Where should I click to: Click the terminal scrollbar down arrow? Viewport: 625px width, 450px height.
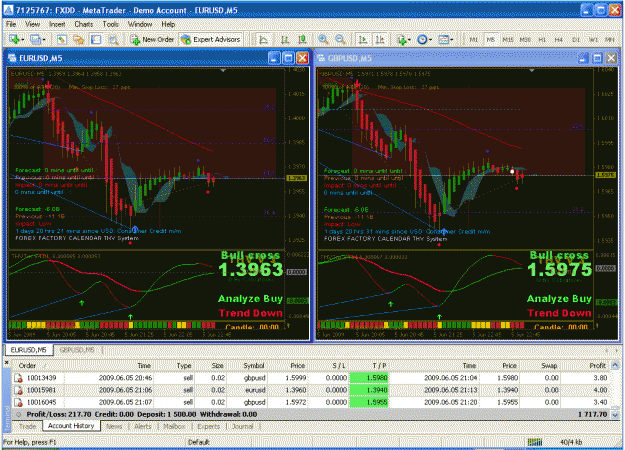(615, 415)
